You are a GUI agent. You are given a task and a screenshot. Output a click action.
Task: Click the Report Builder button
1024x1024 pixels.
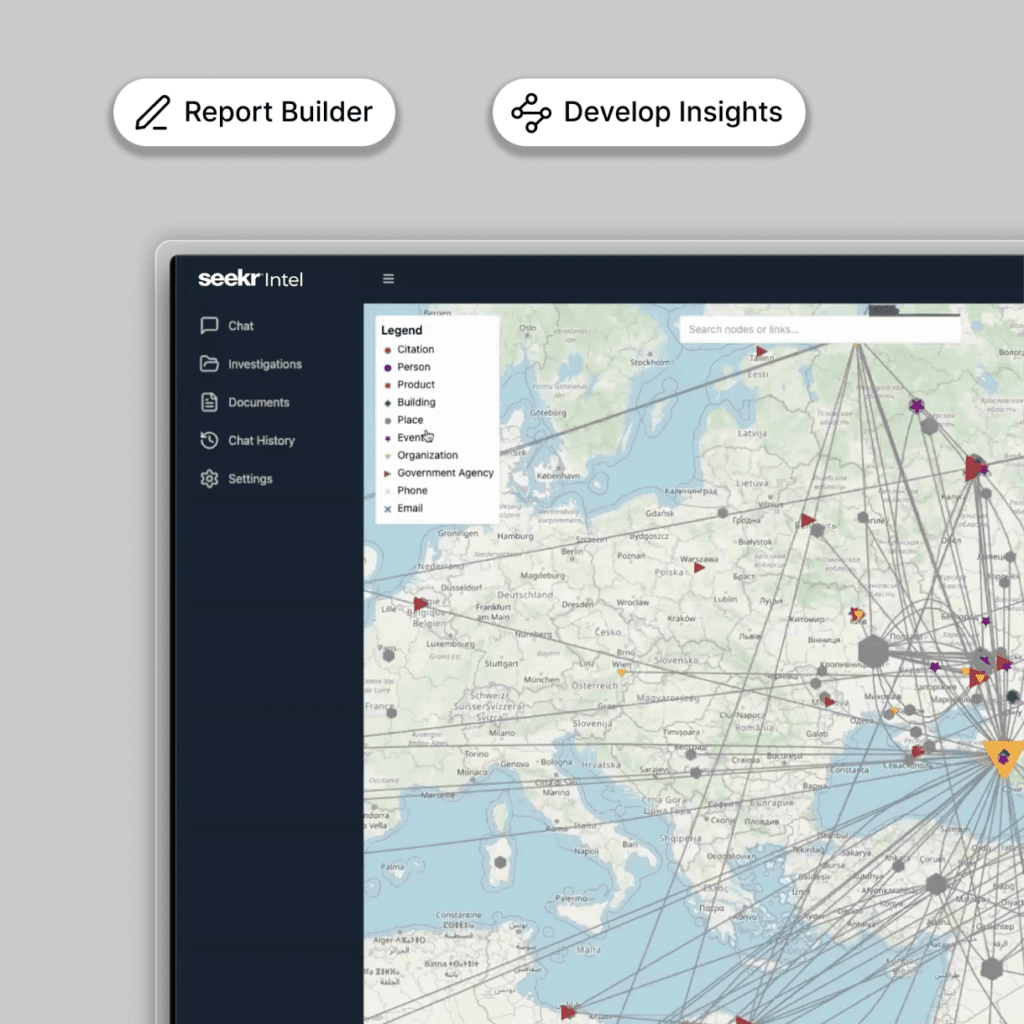(x=254, y=112)
